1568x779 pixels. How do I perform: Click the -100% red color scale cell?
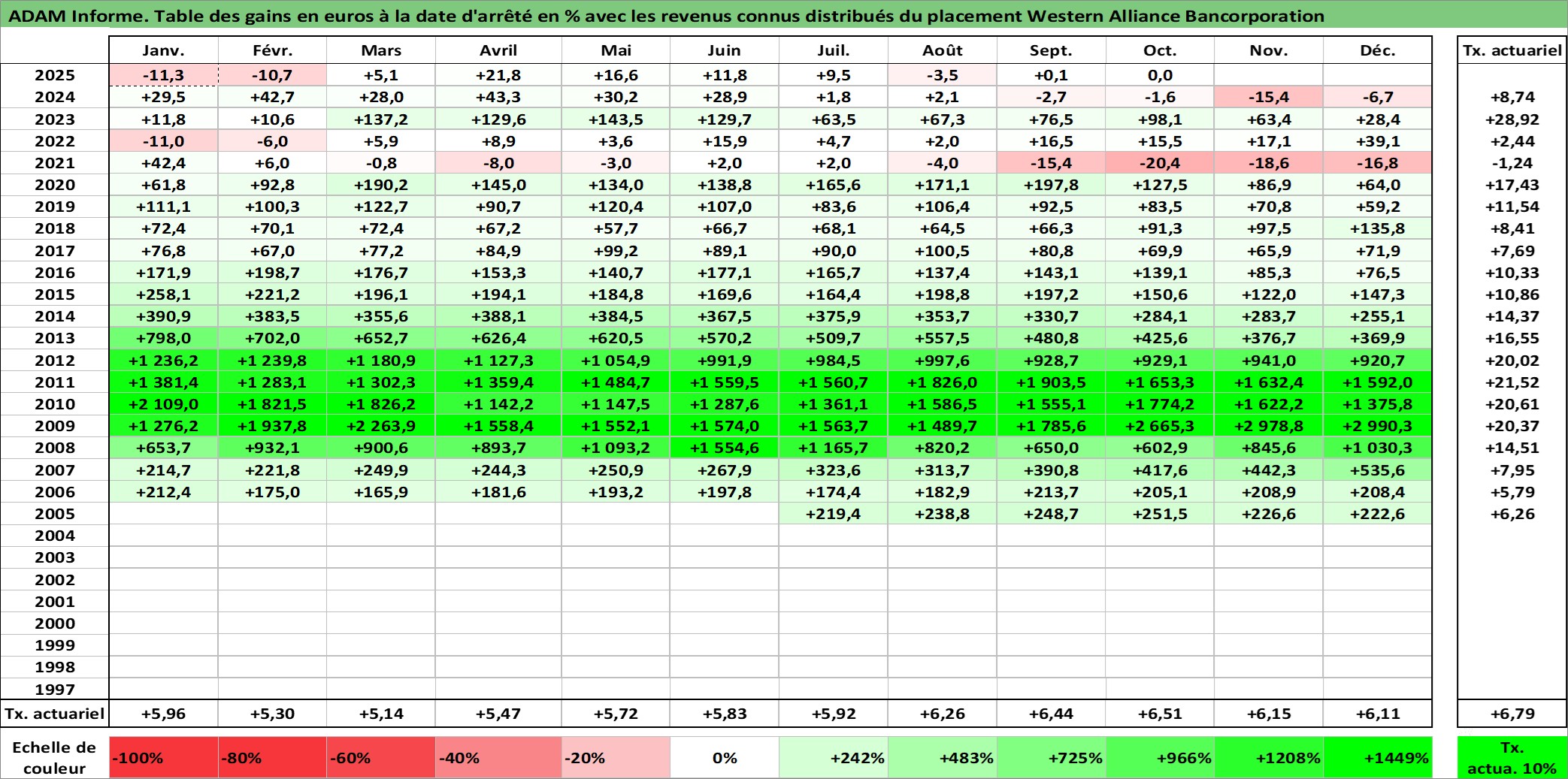pyautogui.click(x=164, y=757)
